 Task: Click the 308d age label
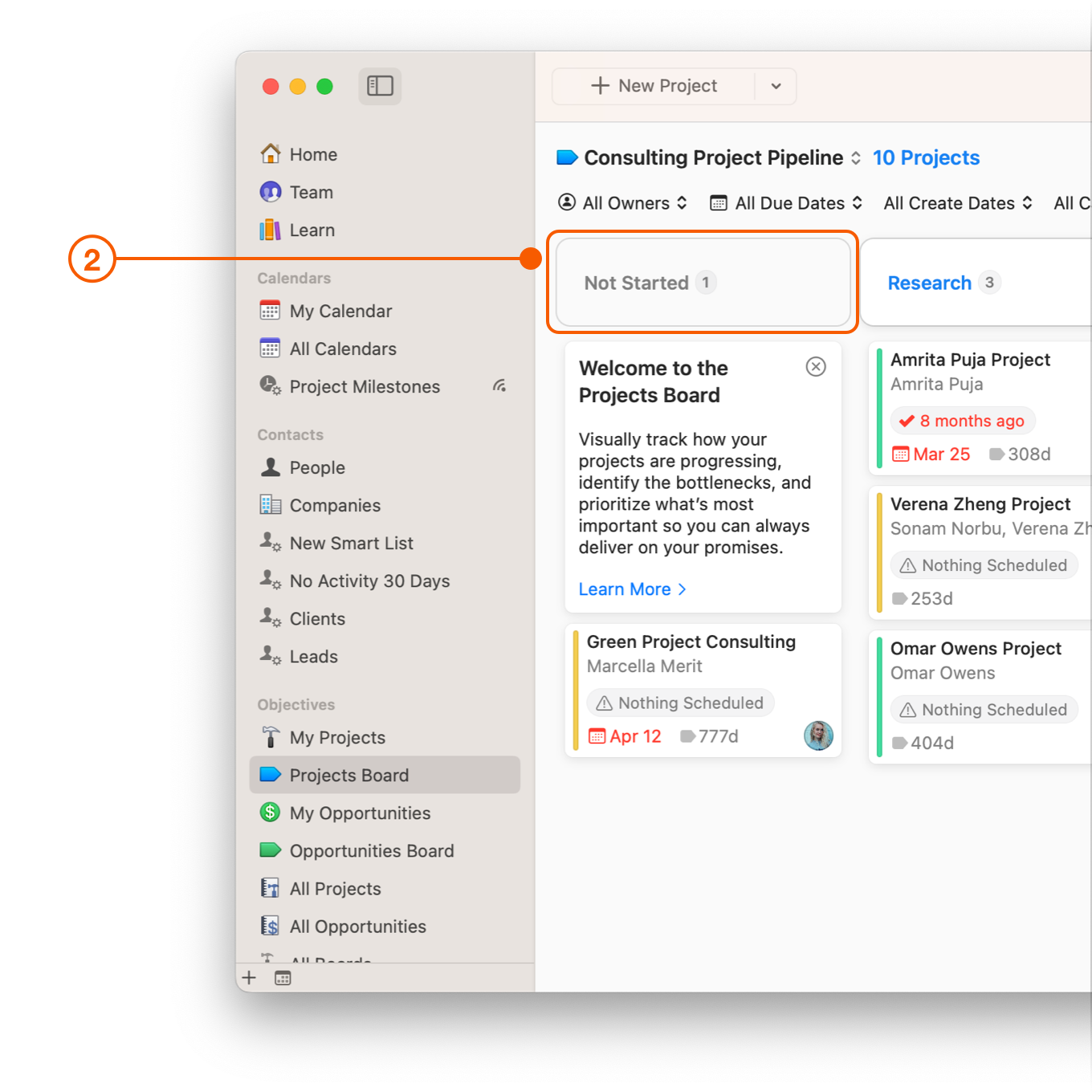tap(1021, 454)
